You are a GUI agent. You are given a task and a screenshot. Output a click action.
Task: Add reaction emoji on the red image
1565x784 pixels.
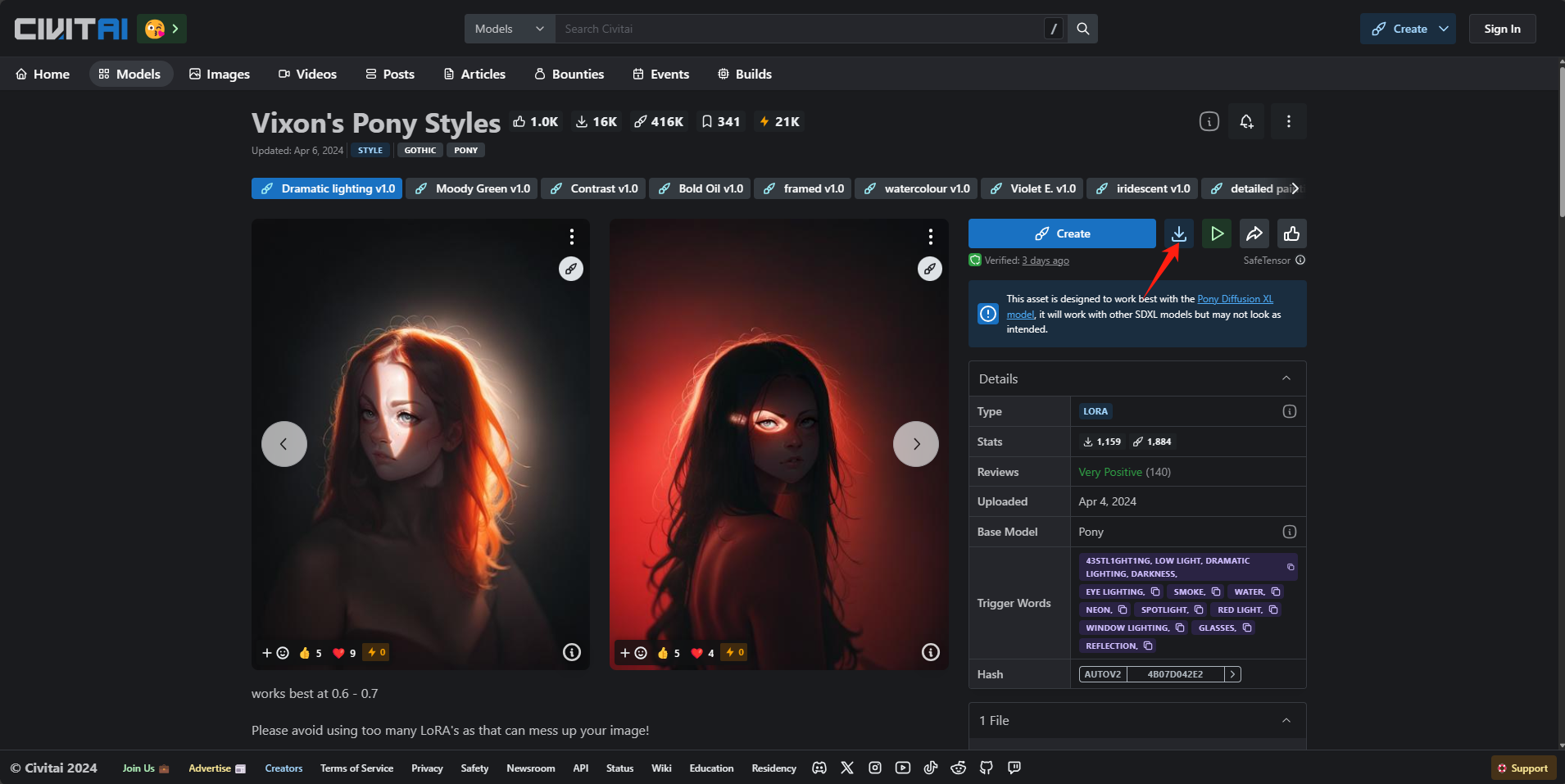tap(633, 653)
